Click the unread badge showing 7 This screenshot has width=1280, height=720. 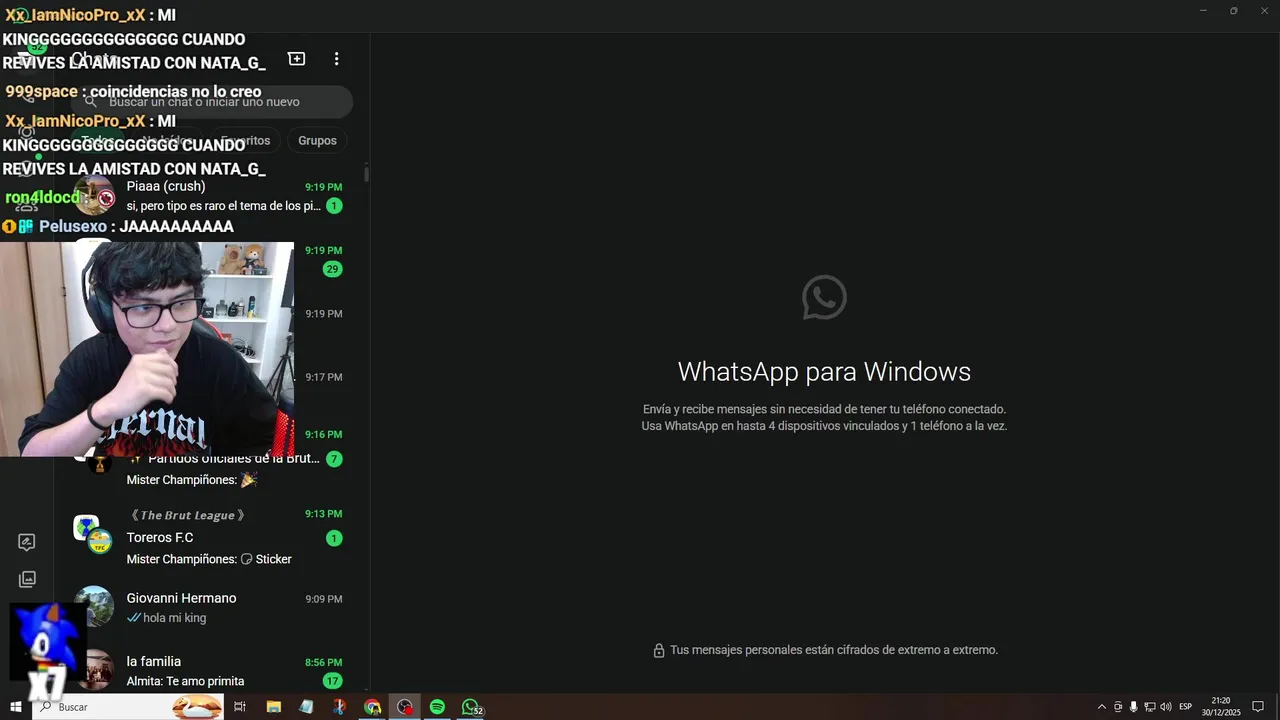pos(334,459)
